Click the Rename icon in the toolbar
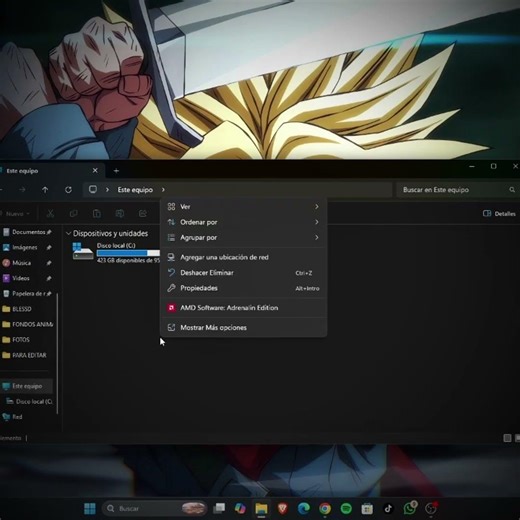The image size is (520, 520). 120,214
